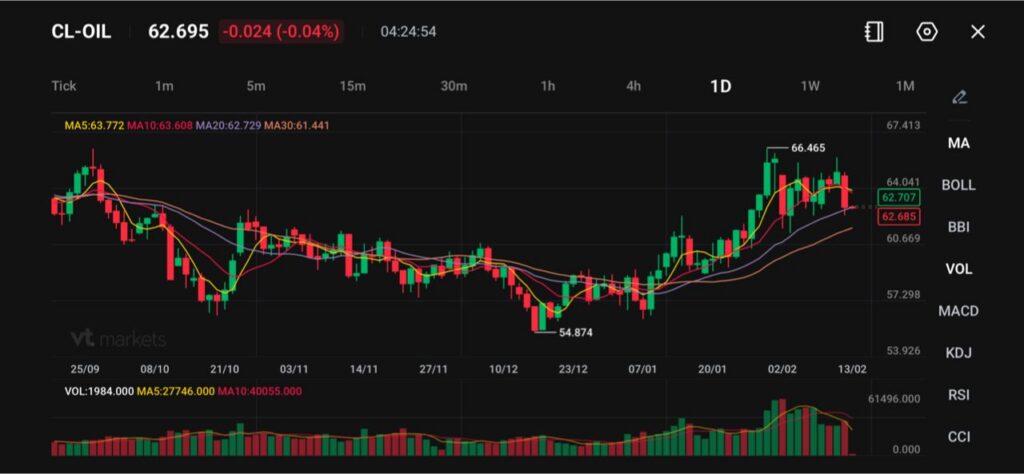The height and width of the screenshot is (474, 1024).
Task: Select the 5m timeframe
Action: pos(256,86)
